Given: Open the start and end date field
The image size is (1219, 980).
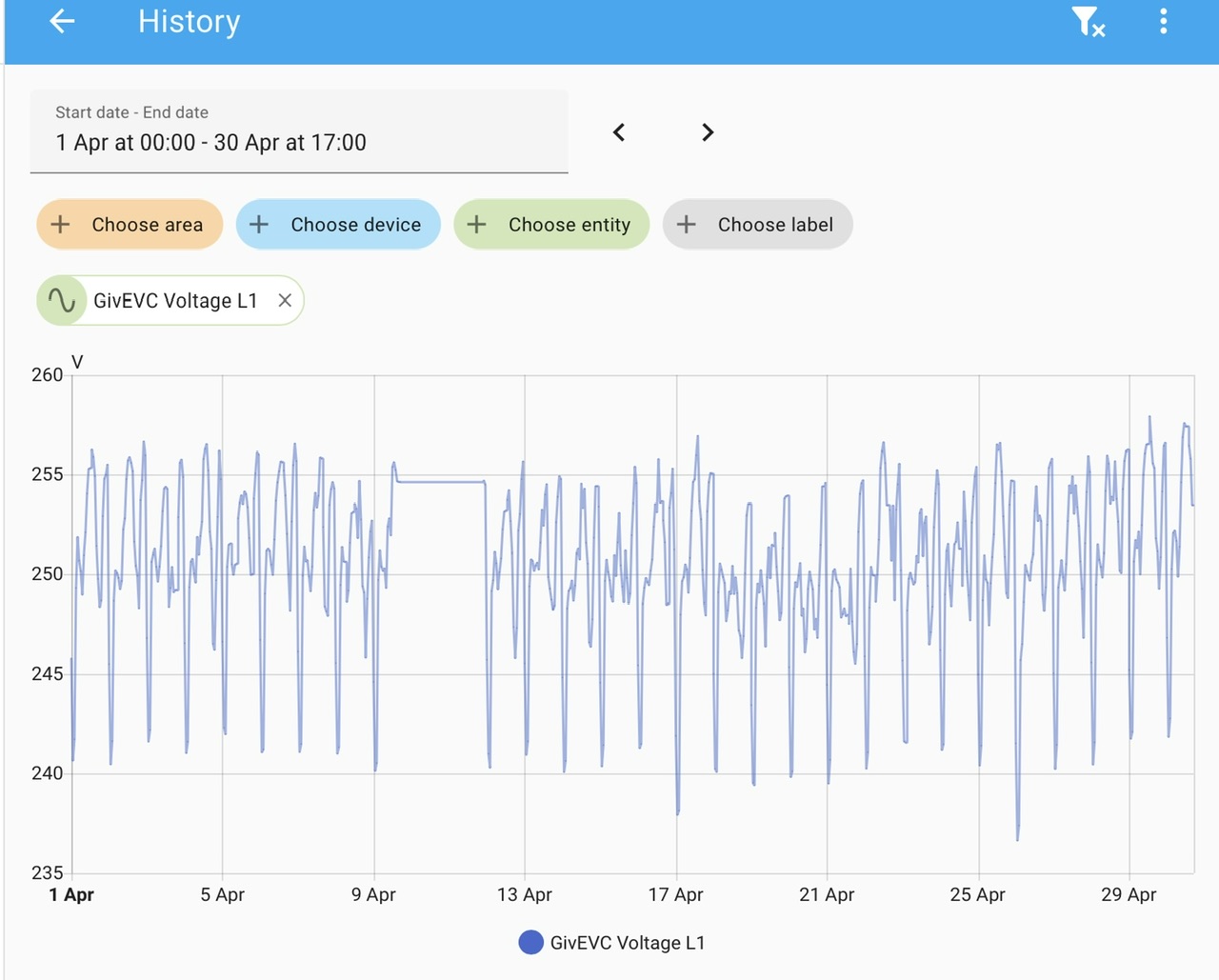Looking at the screenshot, I should 299,131.
